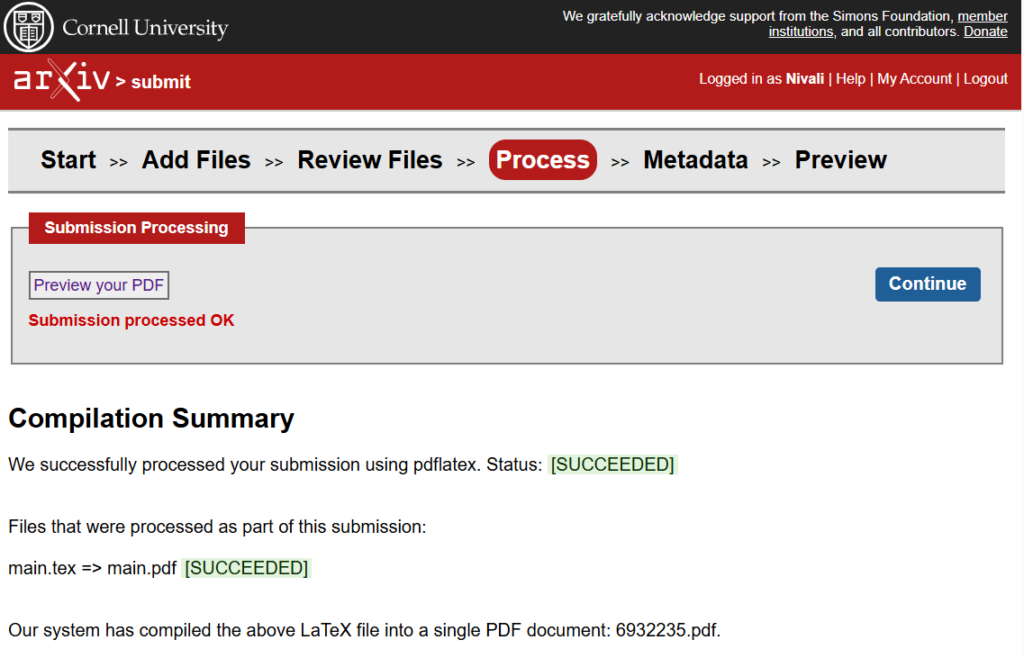Switch to the Preview step
The width and height of the screenshot is (1024, 658).
point(840,160)
